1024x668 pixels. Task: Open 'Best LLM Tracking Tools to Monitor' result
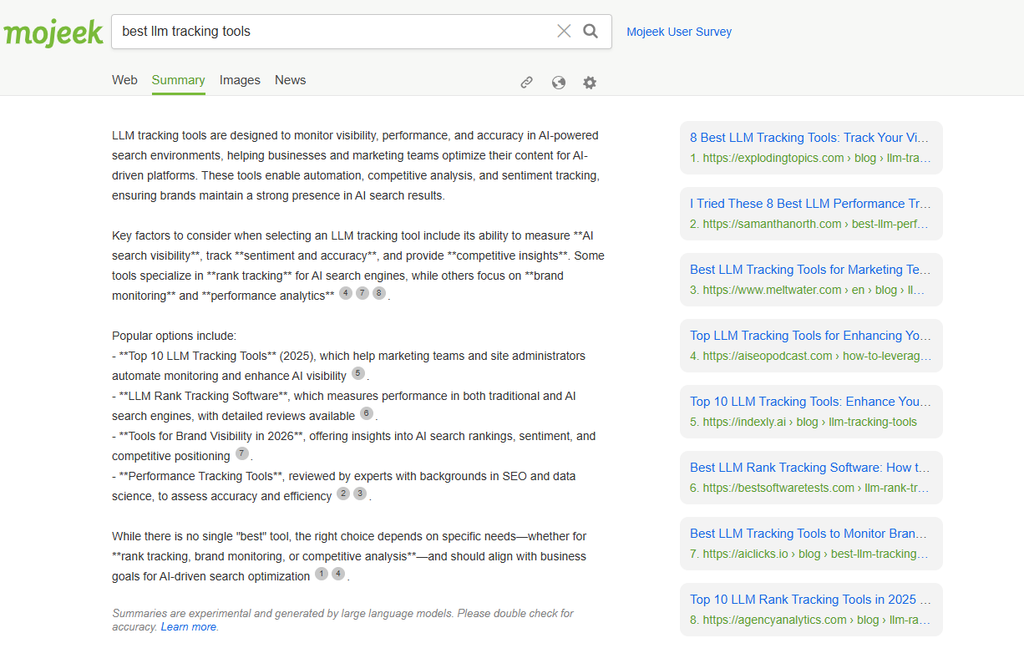(x=810, y=533)
